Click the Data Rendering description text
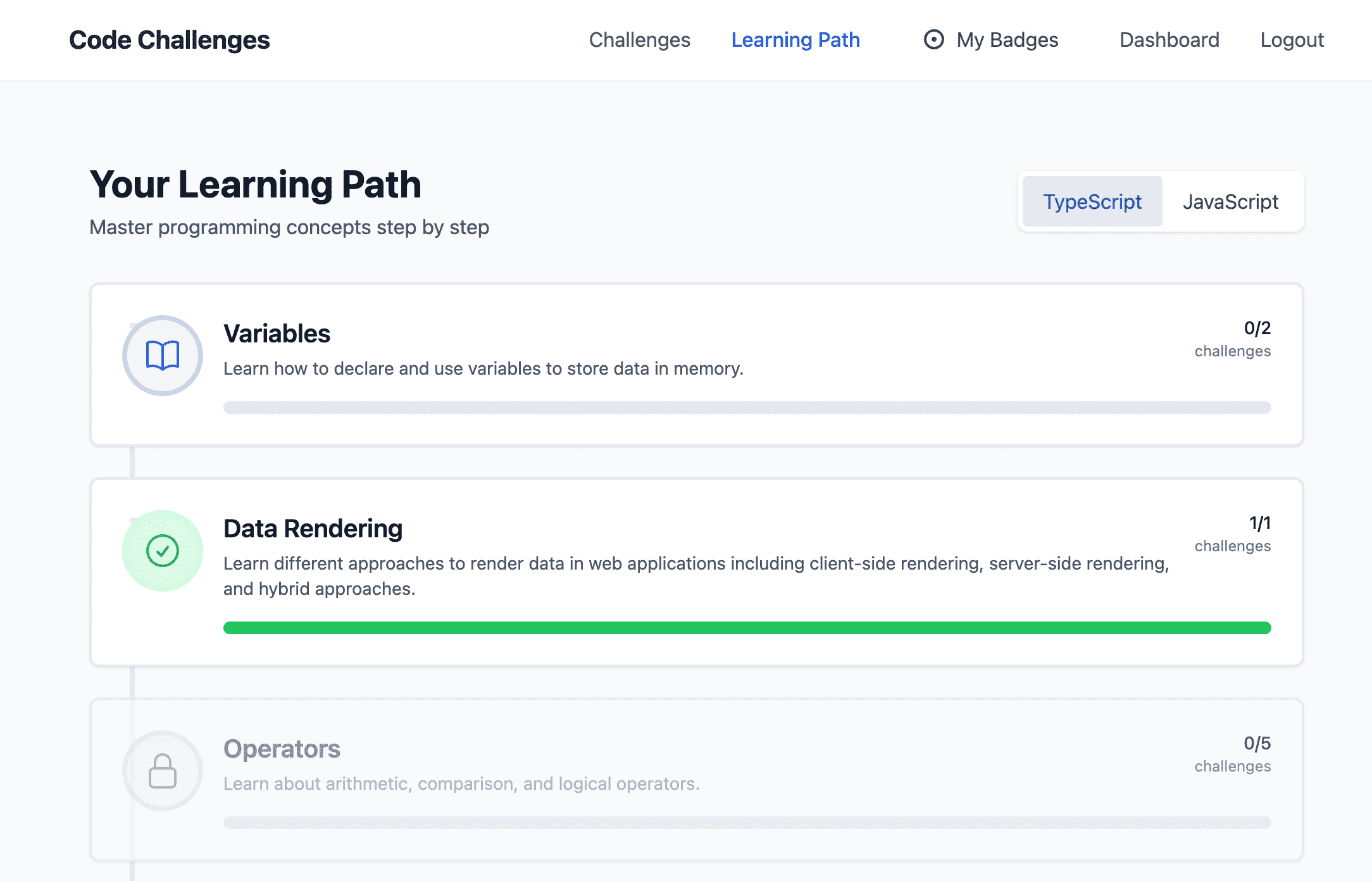The image size is (1372, 881). pyautogui.click(x=696, y=576)
